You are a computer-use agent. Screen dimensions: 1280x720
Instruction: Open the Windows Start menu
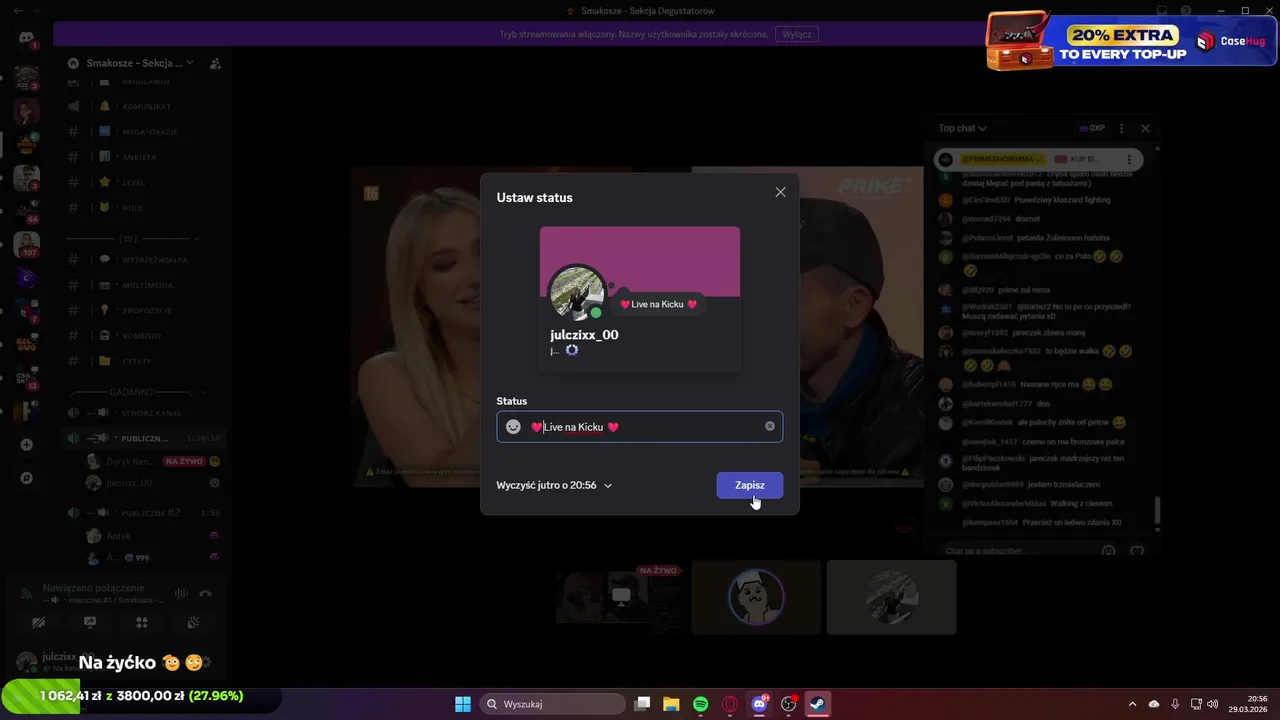[x=463, y=704]
